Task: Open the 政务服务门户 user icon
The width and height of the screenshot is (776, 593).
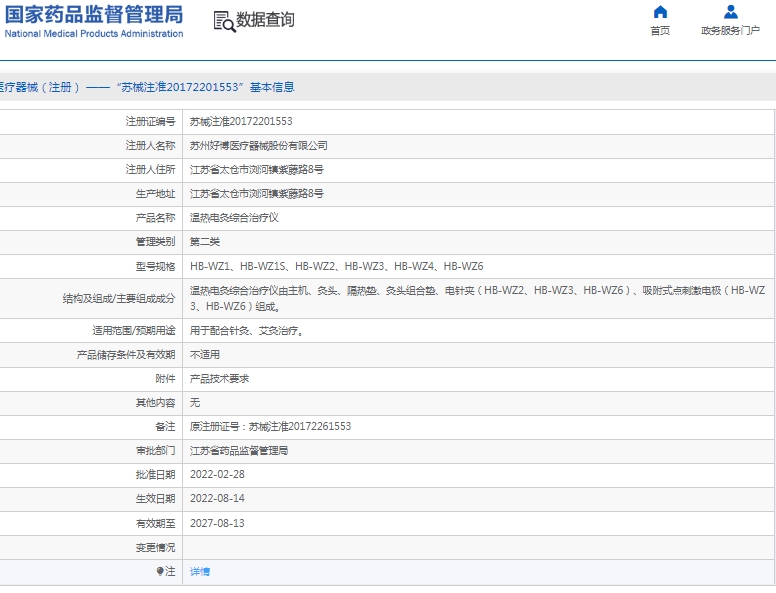Action: click(x=730, y=12)
